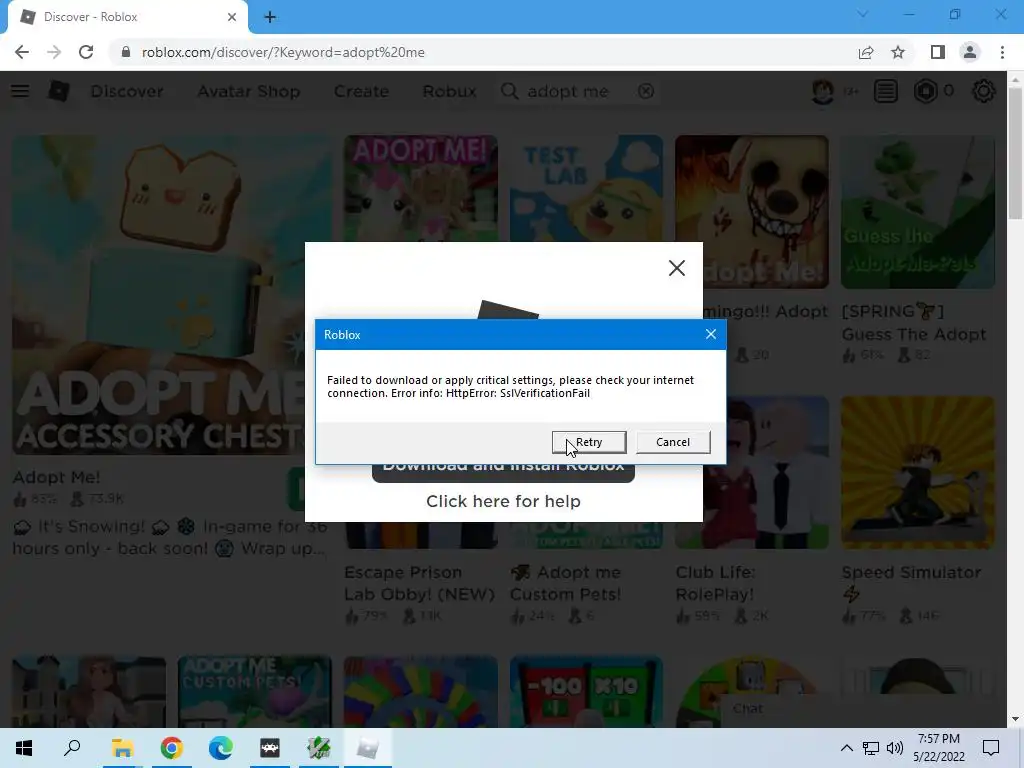The image size is (1024, 768).
Task: Open the Adopt Me Custom Pets bottom thumbnail
Action: (x=255, y=692)
